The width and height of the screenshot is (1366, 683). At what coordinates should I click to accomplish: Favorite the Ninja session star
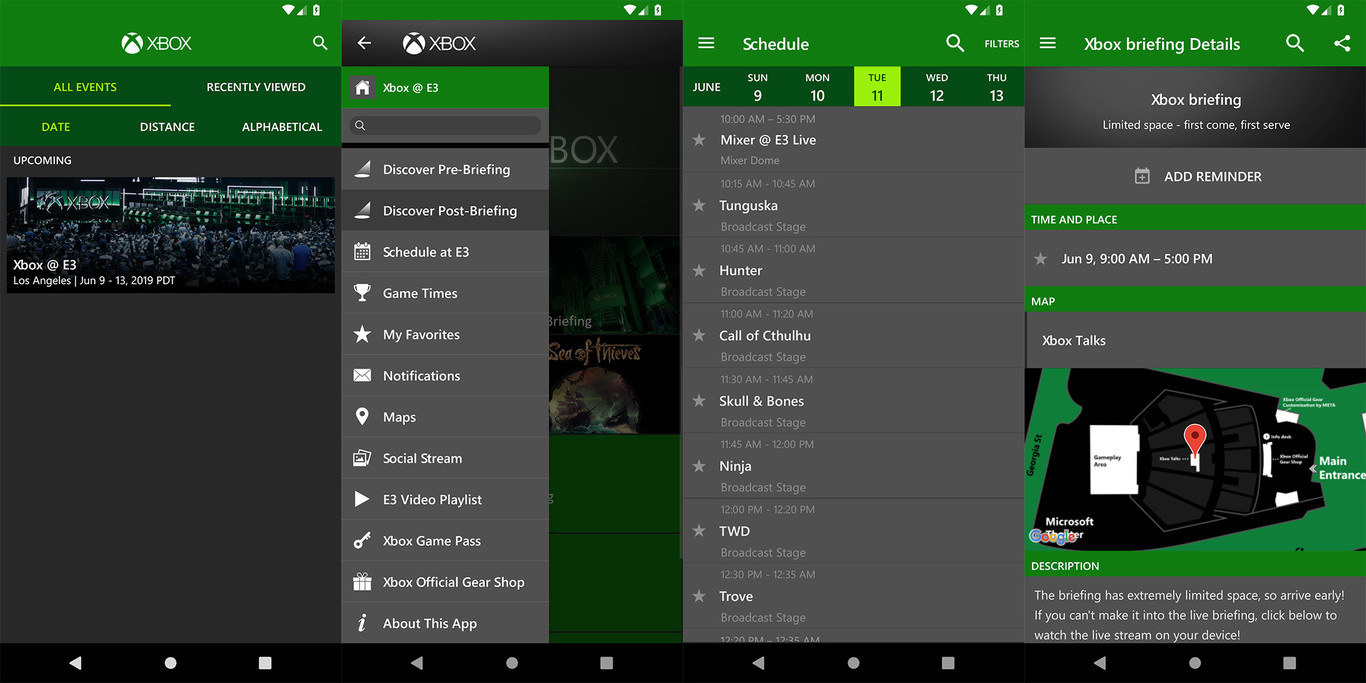699,466
